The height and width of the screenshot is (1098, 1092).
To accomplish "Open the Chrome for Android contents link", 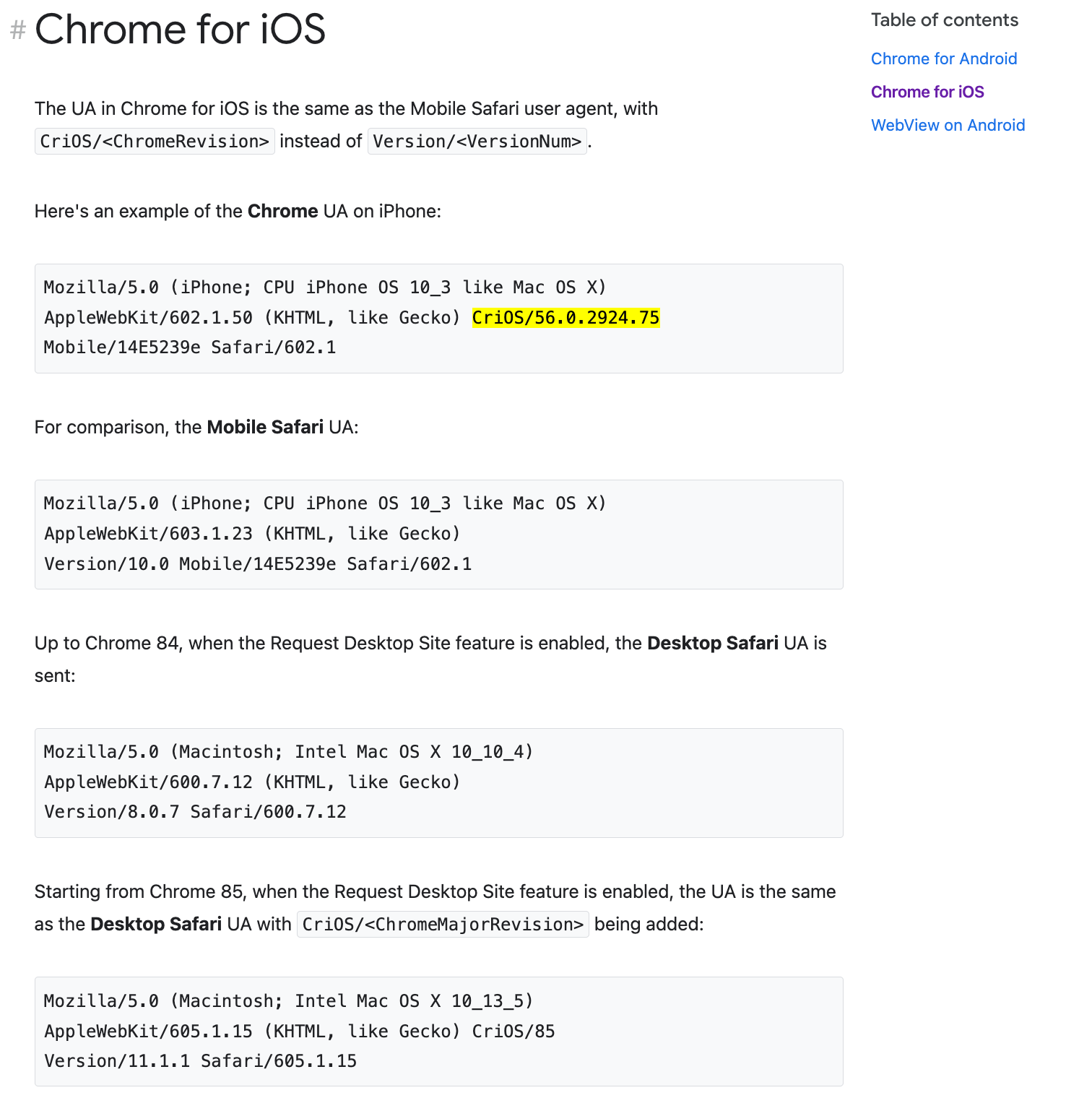I will point(943,59).
